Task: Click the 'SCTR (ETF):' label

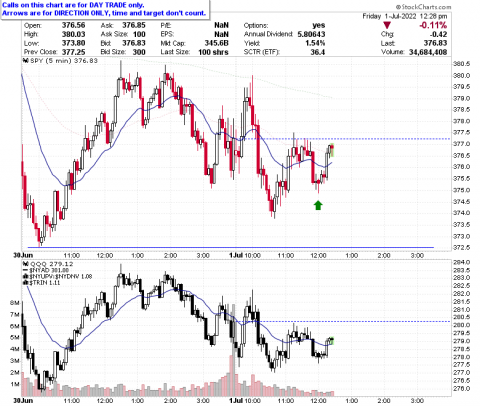Action: [262, 52]
